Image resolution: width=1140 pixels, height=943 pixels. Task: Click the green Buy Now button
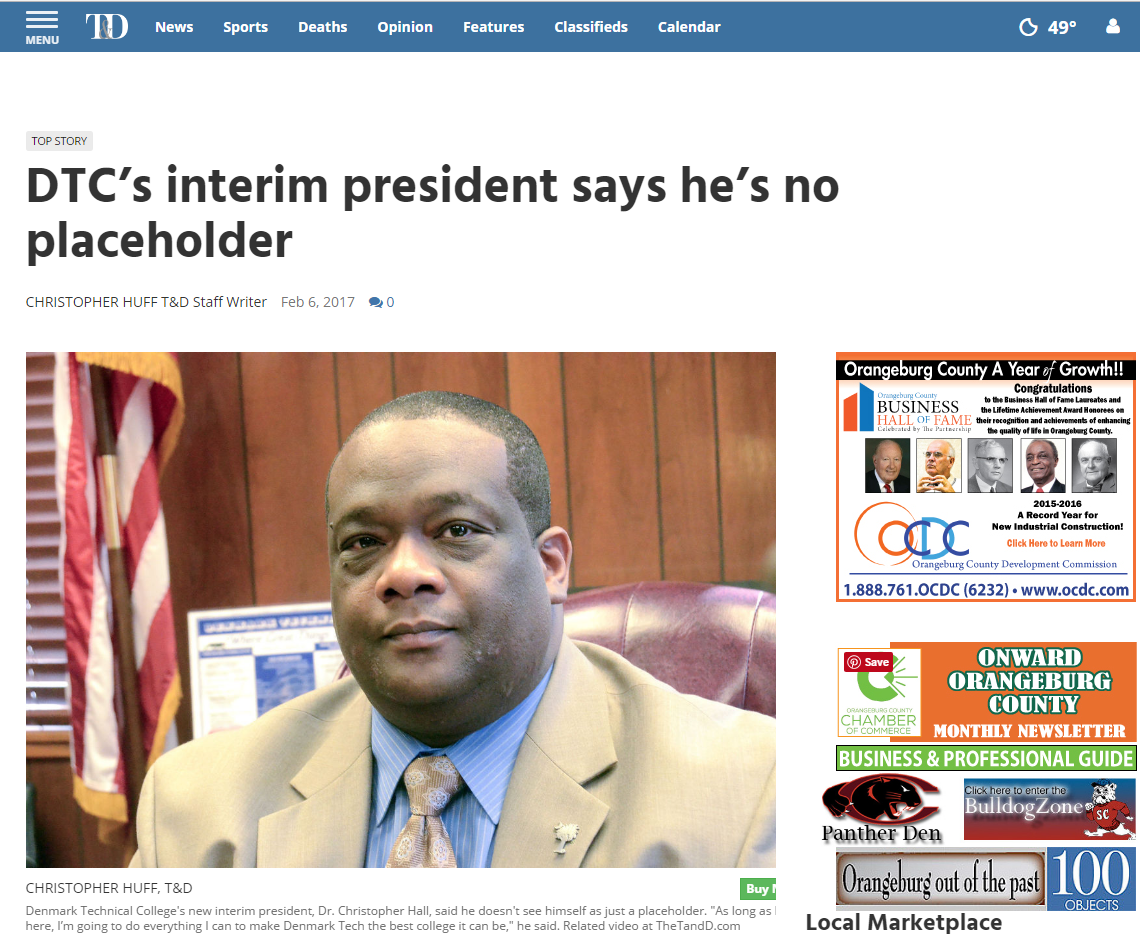(x=758, y=888)
